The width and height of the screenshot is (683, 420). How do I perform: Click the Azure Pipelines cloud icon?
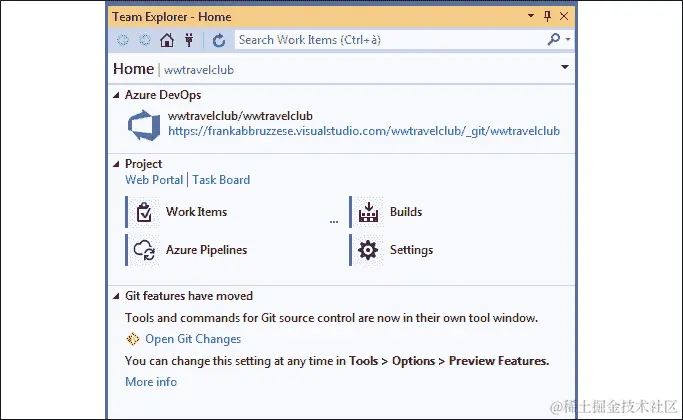(x=144, y=250)
